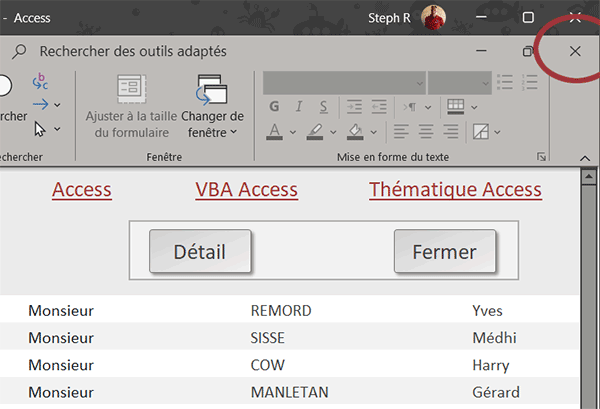
Task: Click the Rechercher des outils adaptés search box
Action: click(133, 51)
